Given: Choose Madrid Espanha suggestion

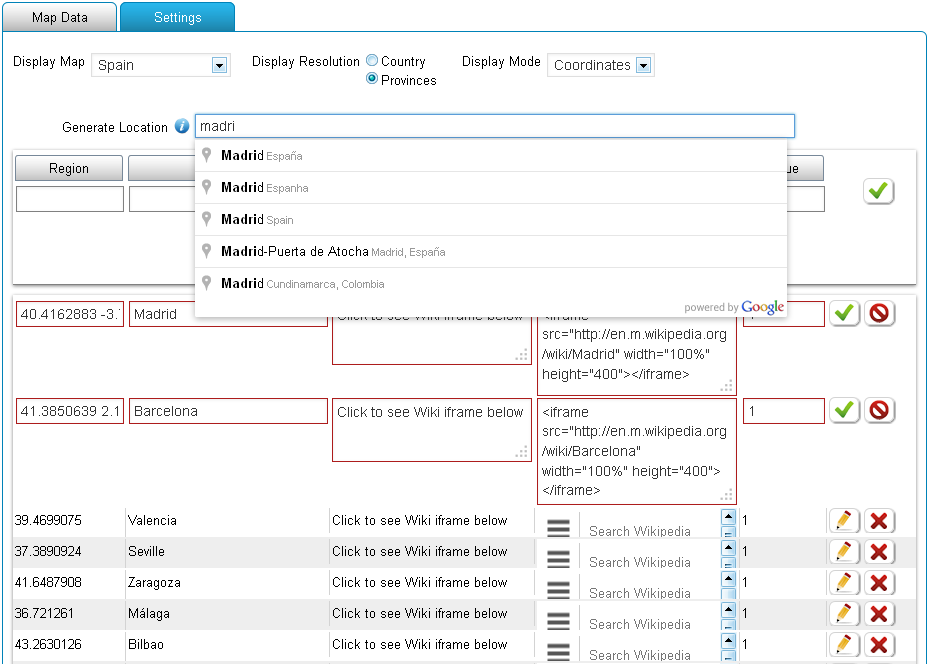Looking at the screenshot, I should pyautogui.click(x=491, y=188).
